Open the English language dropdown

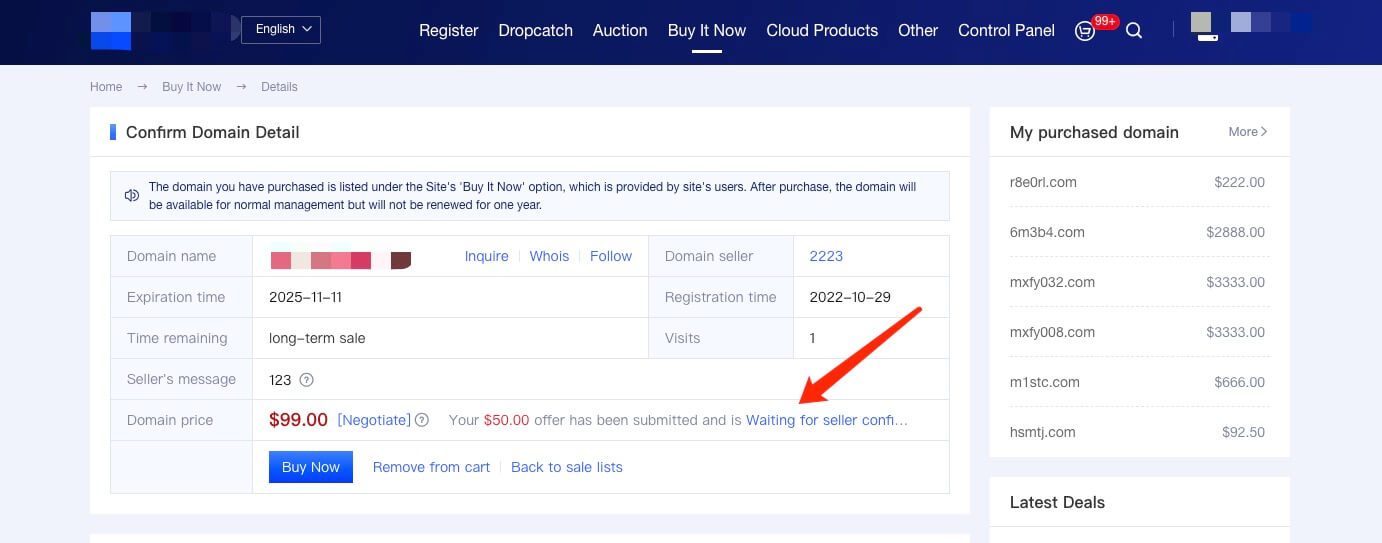(281, 29)
